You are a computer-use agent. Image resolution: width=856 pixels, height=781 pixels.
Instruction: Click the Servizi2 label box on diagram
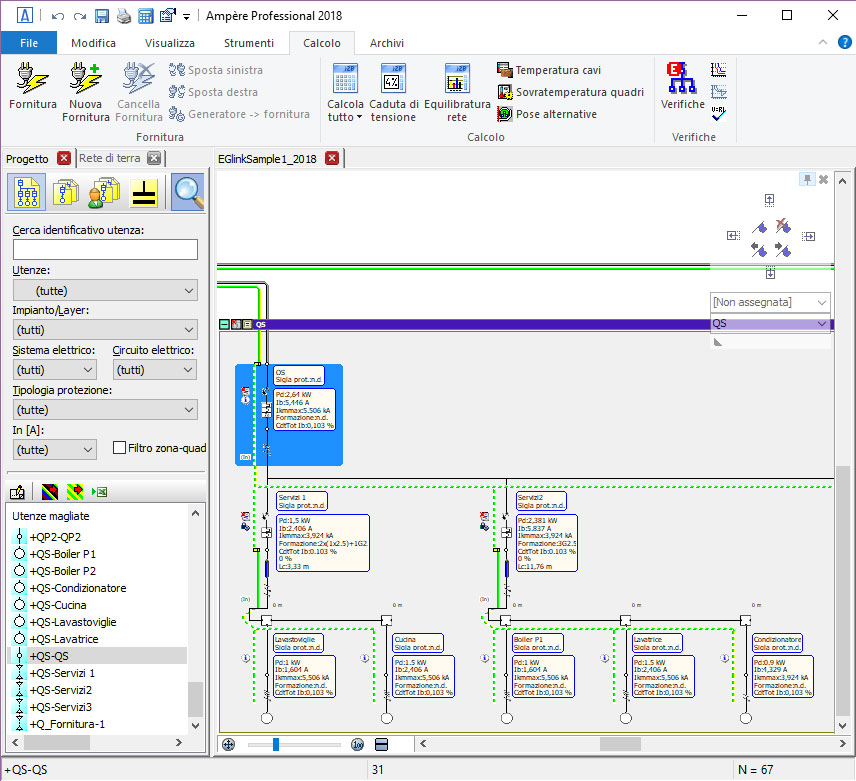(541, 501)
